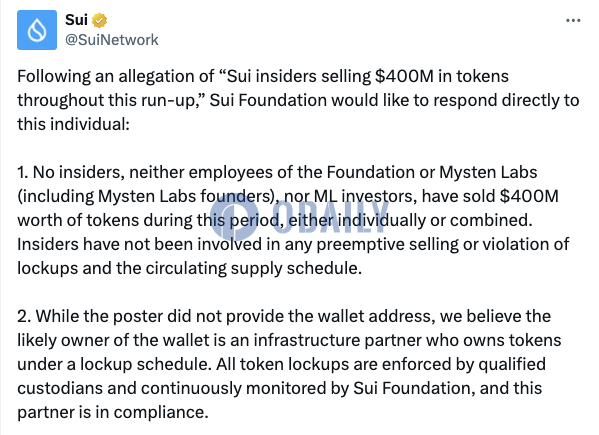This screenshot has height=435, width=599.
Task: Open the Sui display name link
Action: (76, 20)
